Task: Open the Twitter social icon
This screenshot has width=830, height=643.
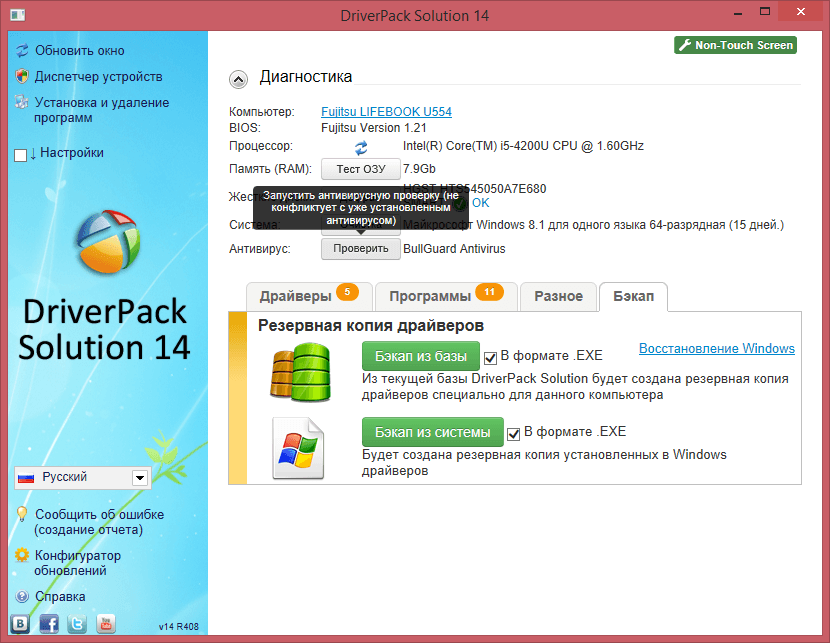Action: coord(77,623)
